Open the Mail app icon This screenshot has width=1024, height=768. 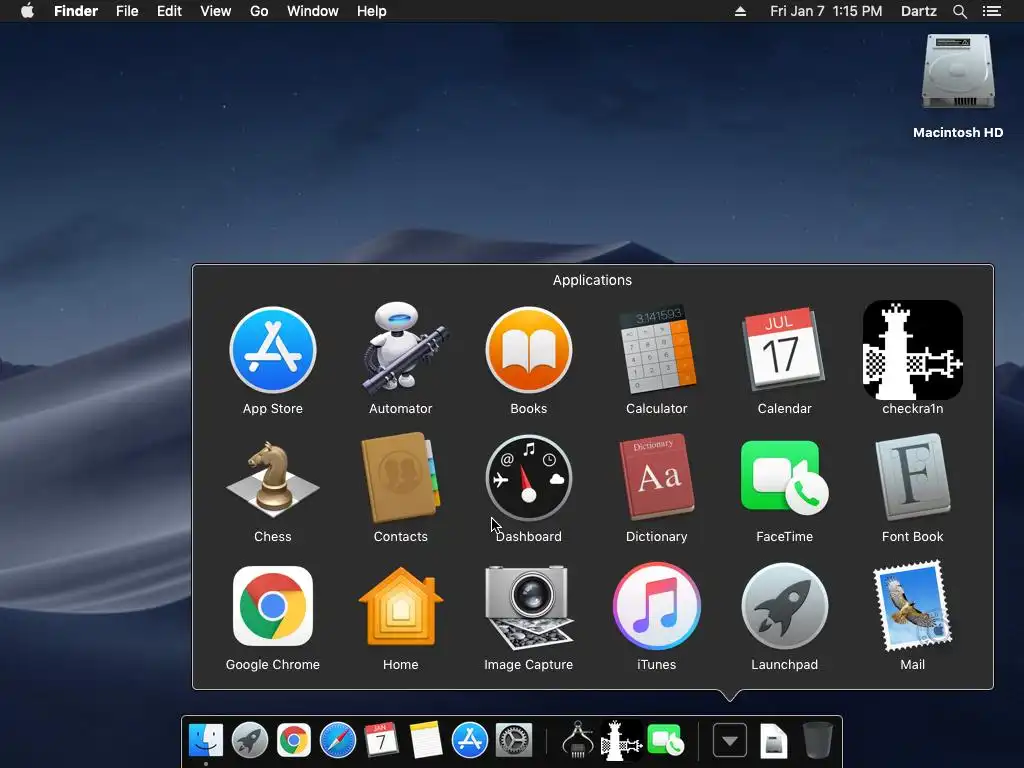[x=912, y=606]
